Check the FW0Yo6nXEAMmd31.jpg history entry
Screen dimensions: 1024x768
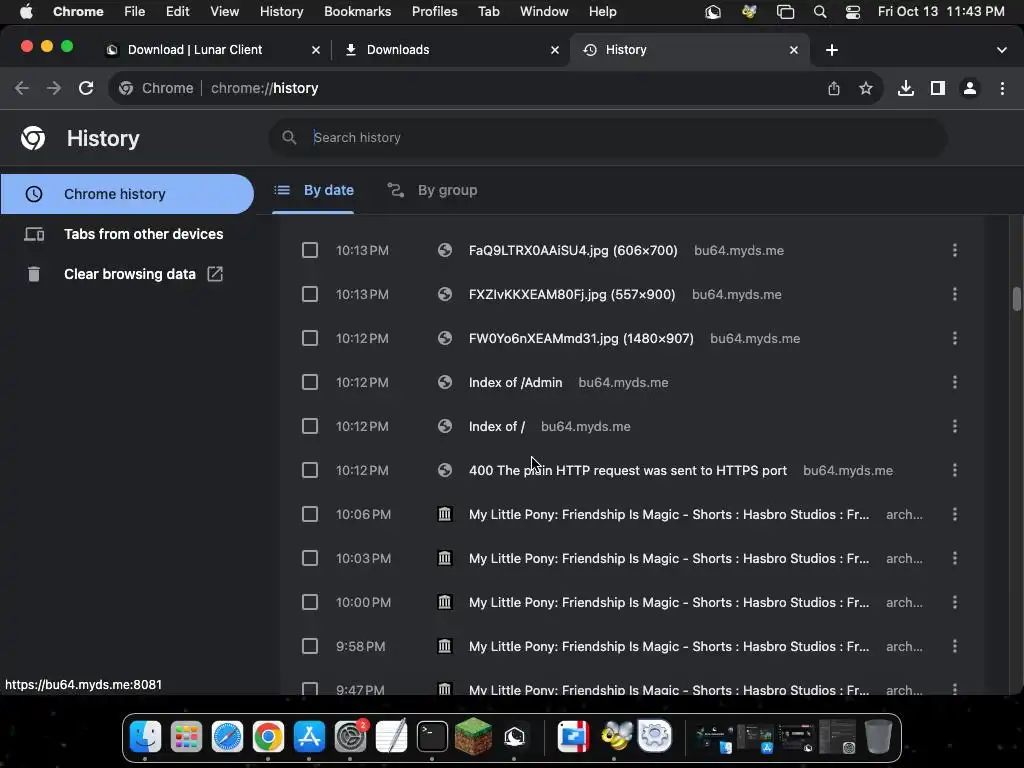(x=310, y=338)
